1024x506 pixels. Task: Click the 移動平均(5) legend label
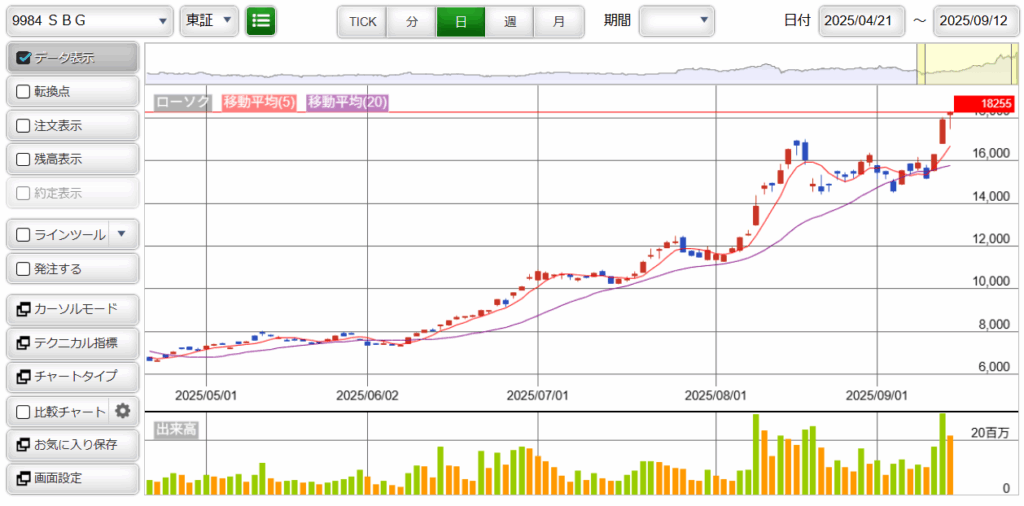click(x=259, y=102)
